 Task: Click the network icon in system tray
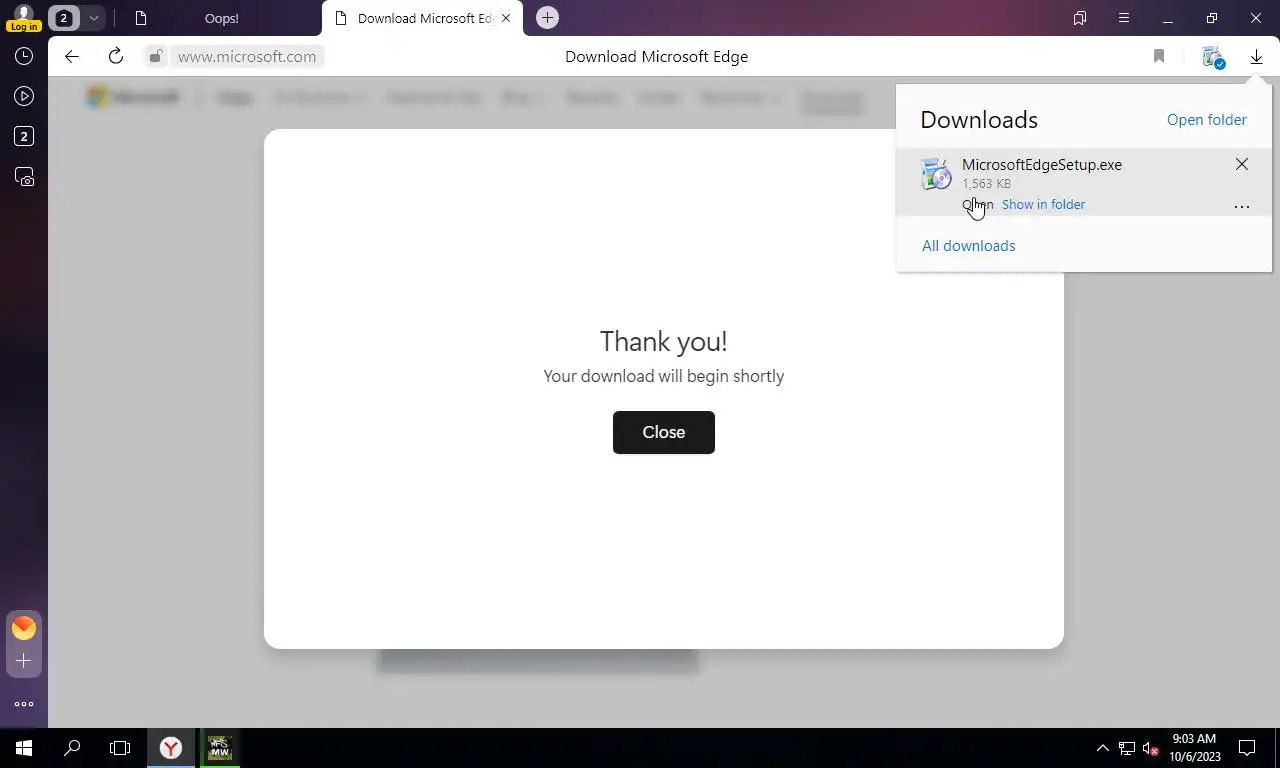[1127, 748]
